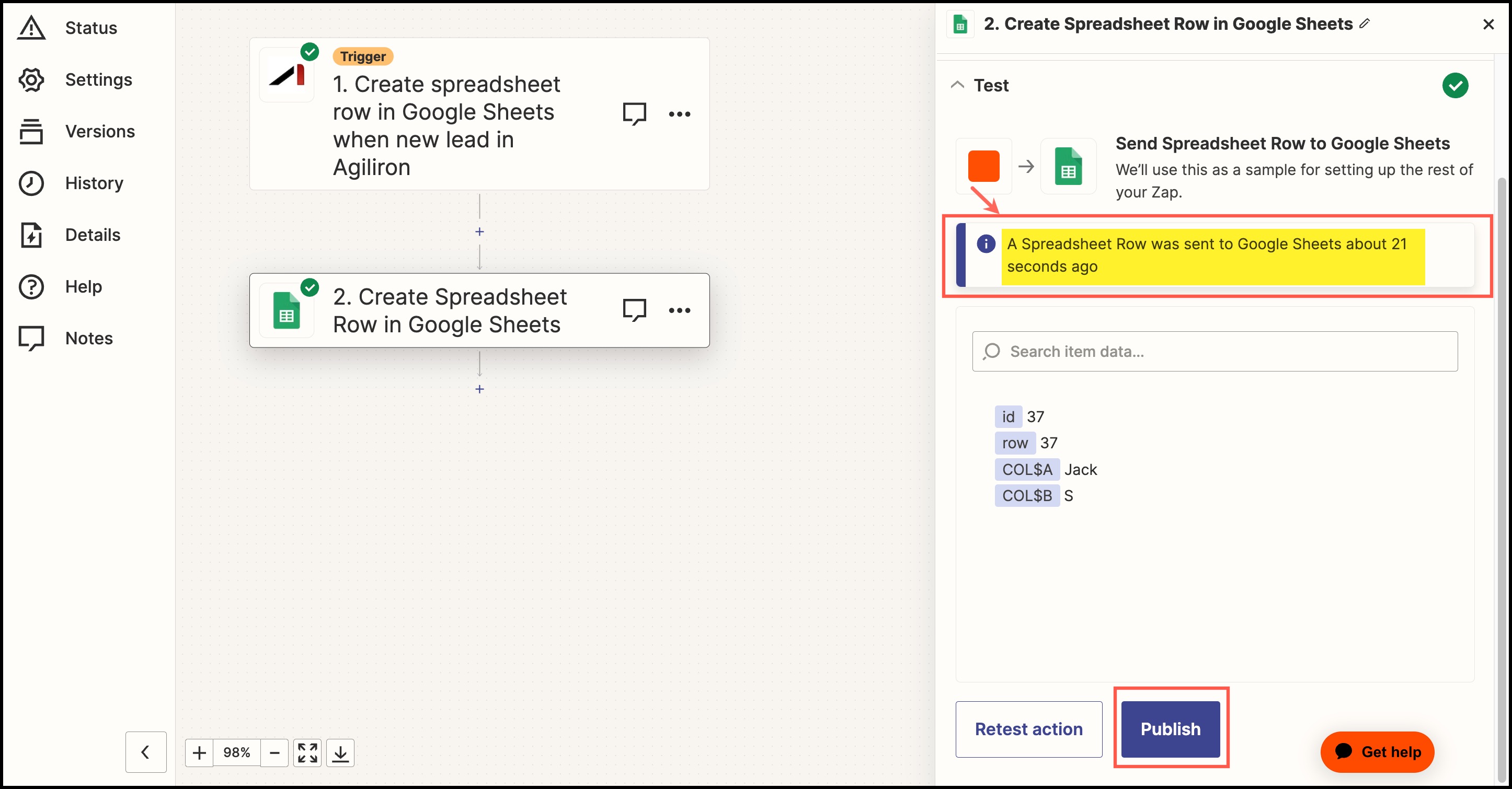Zoom in canvas with plus button

(199, 752)
